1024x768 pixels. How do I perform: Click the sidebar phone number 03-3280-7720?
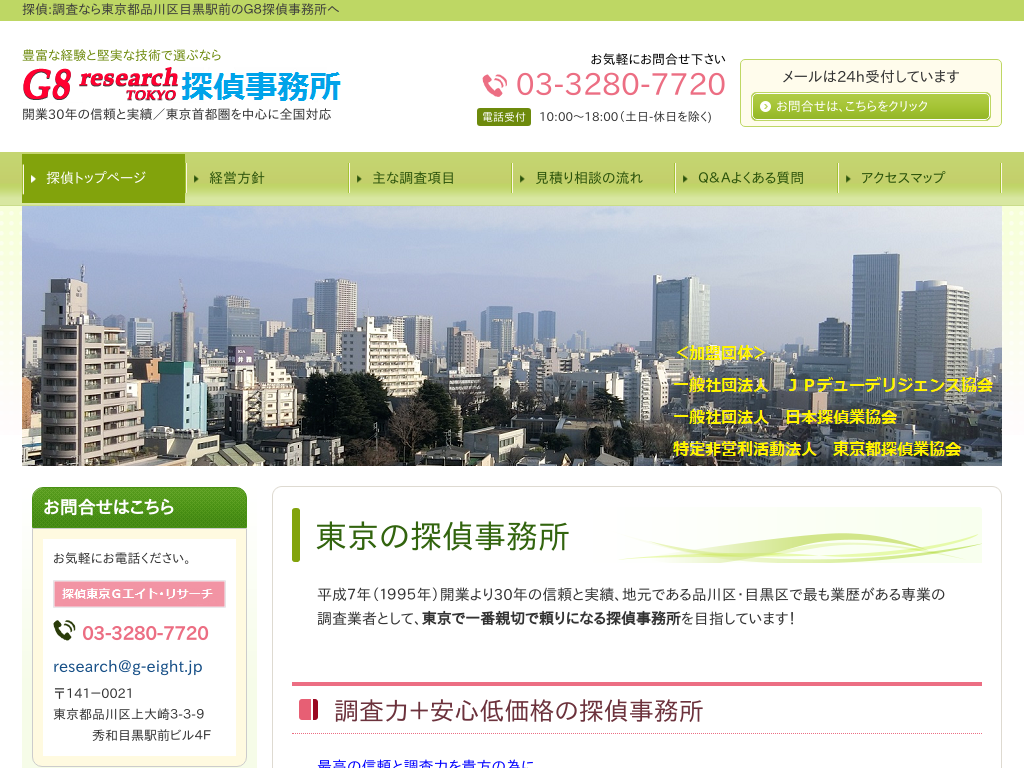[145, 633]
